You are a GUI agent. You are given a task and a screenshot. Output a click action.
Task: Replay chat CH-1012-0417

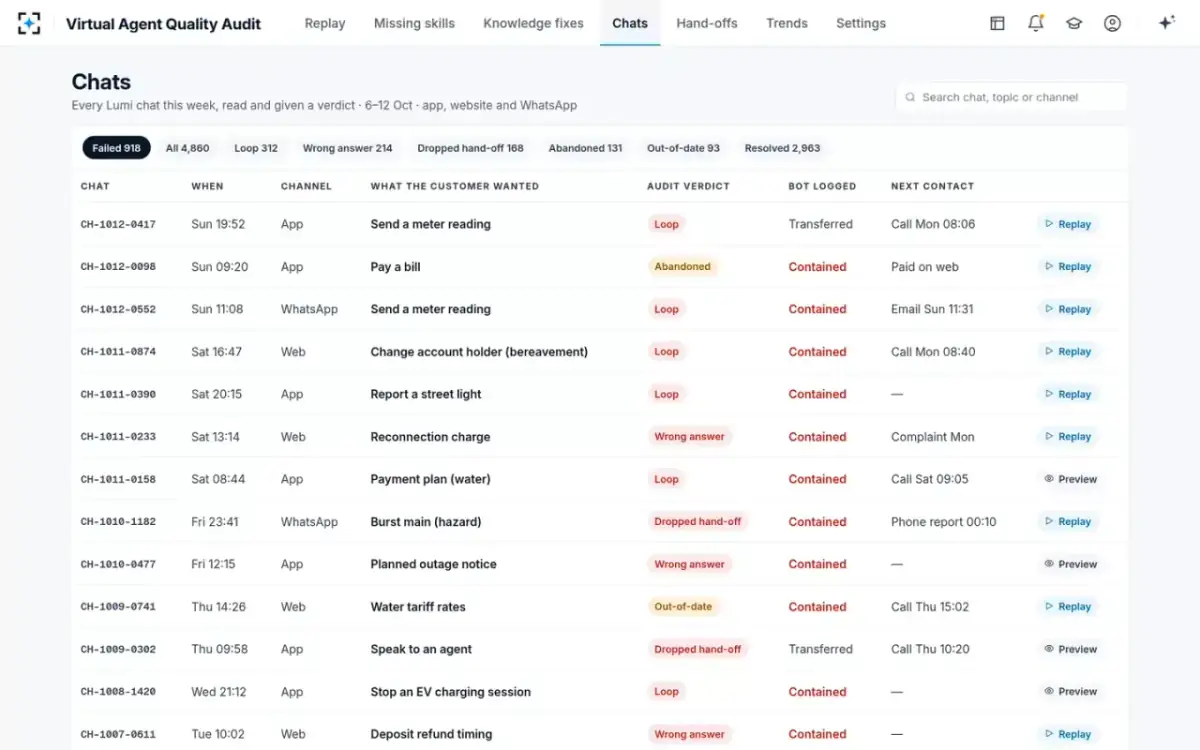(x=1068, y=224)
